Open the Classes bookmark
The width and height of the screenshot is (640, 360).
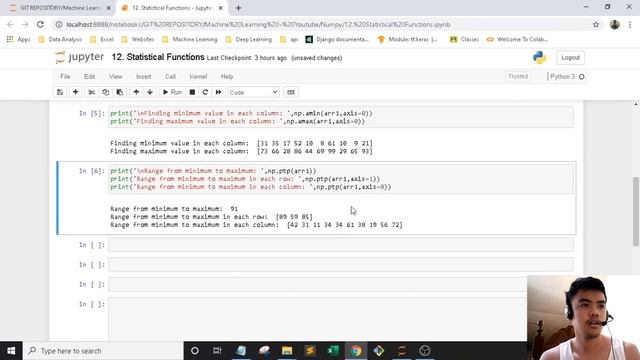[464, 39]
